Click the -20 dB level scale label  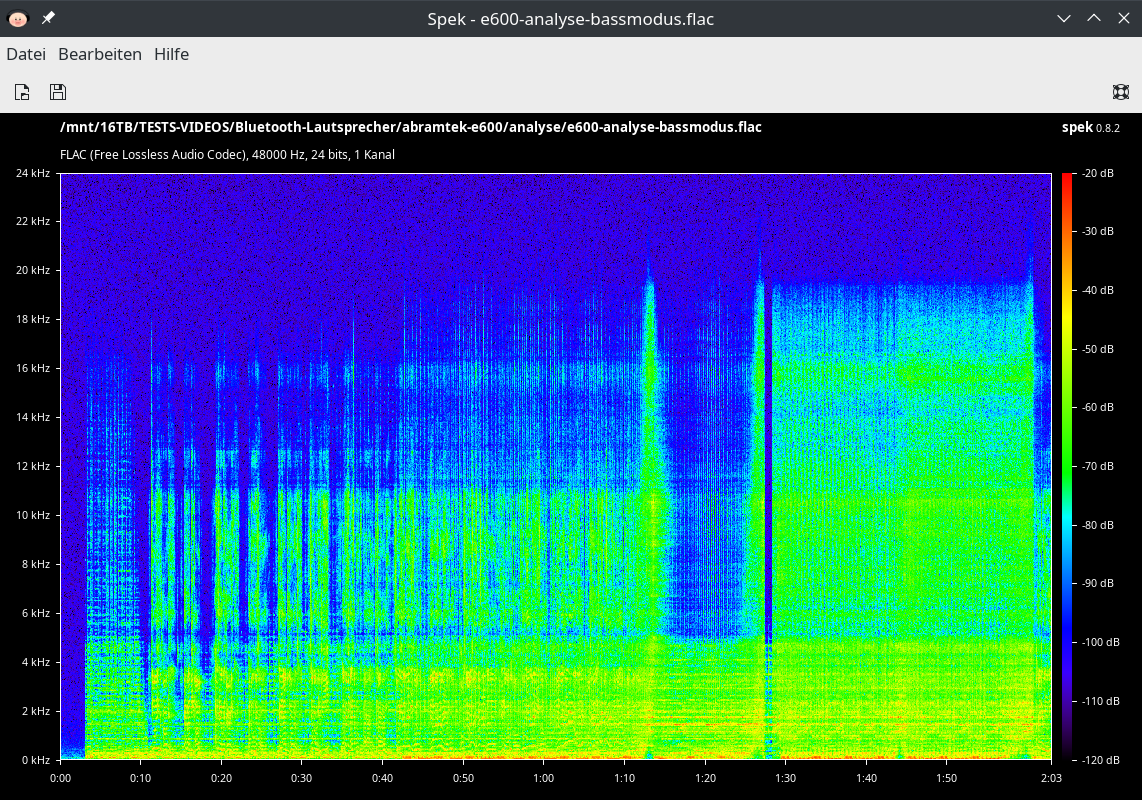[1098, 173]
